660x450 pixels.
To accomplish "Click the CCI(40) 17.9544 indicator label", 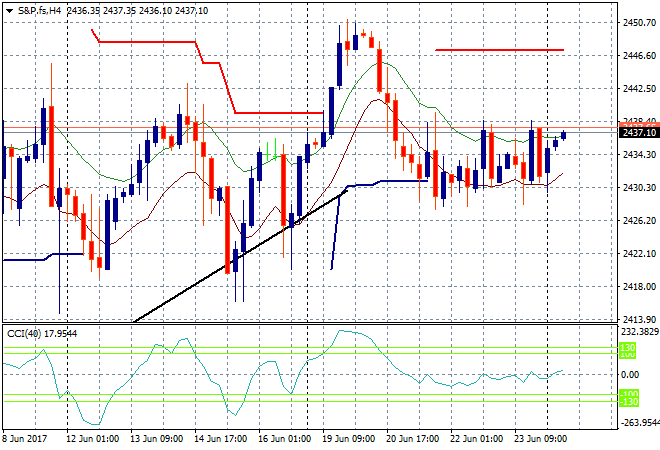I will (42, 334).
